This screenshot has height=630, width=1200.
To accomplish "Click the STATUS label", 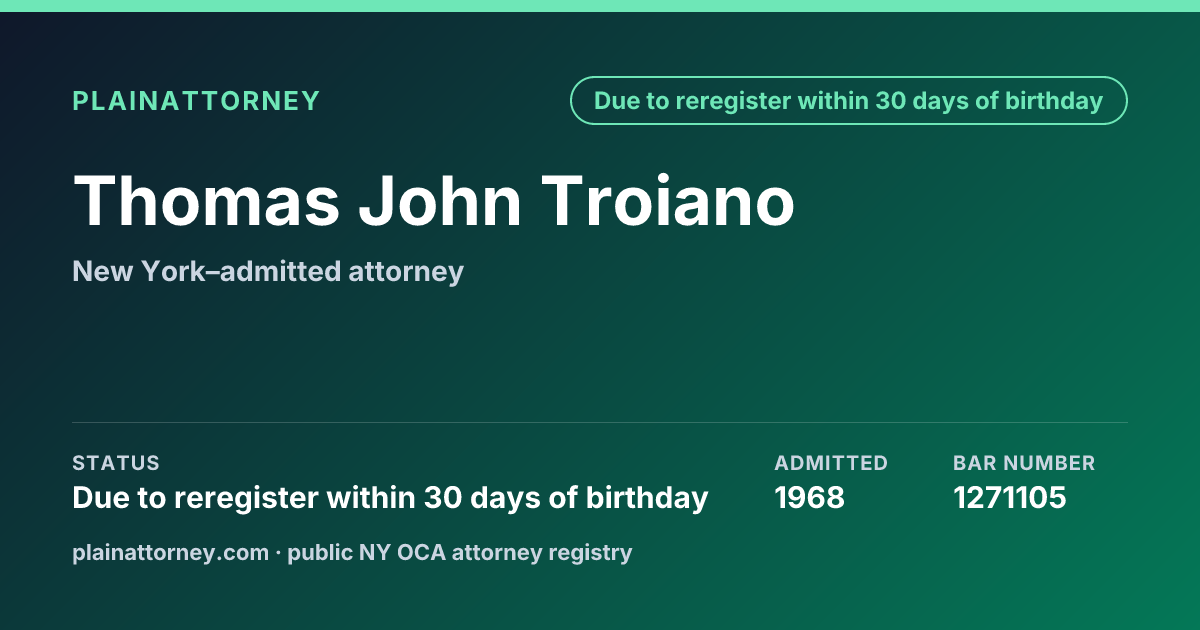I will click(x=116, y=463).
